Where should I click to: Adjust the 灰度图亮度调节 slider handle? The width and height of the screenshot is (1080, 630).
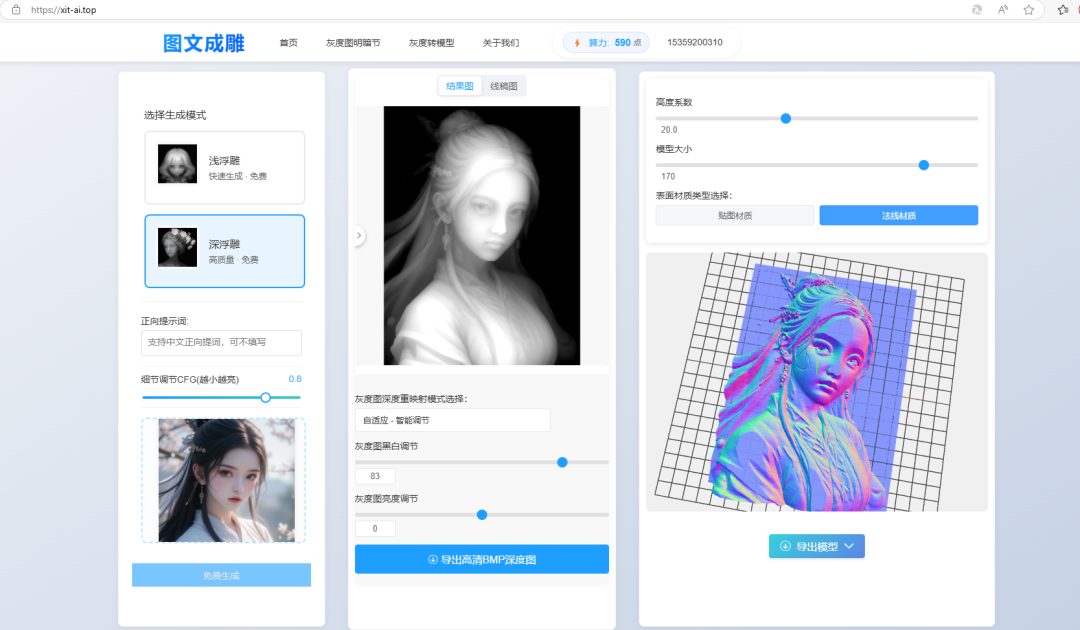point(482,514)
